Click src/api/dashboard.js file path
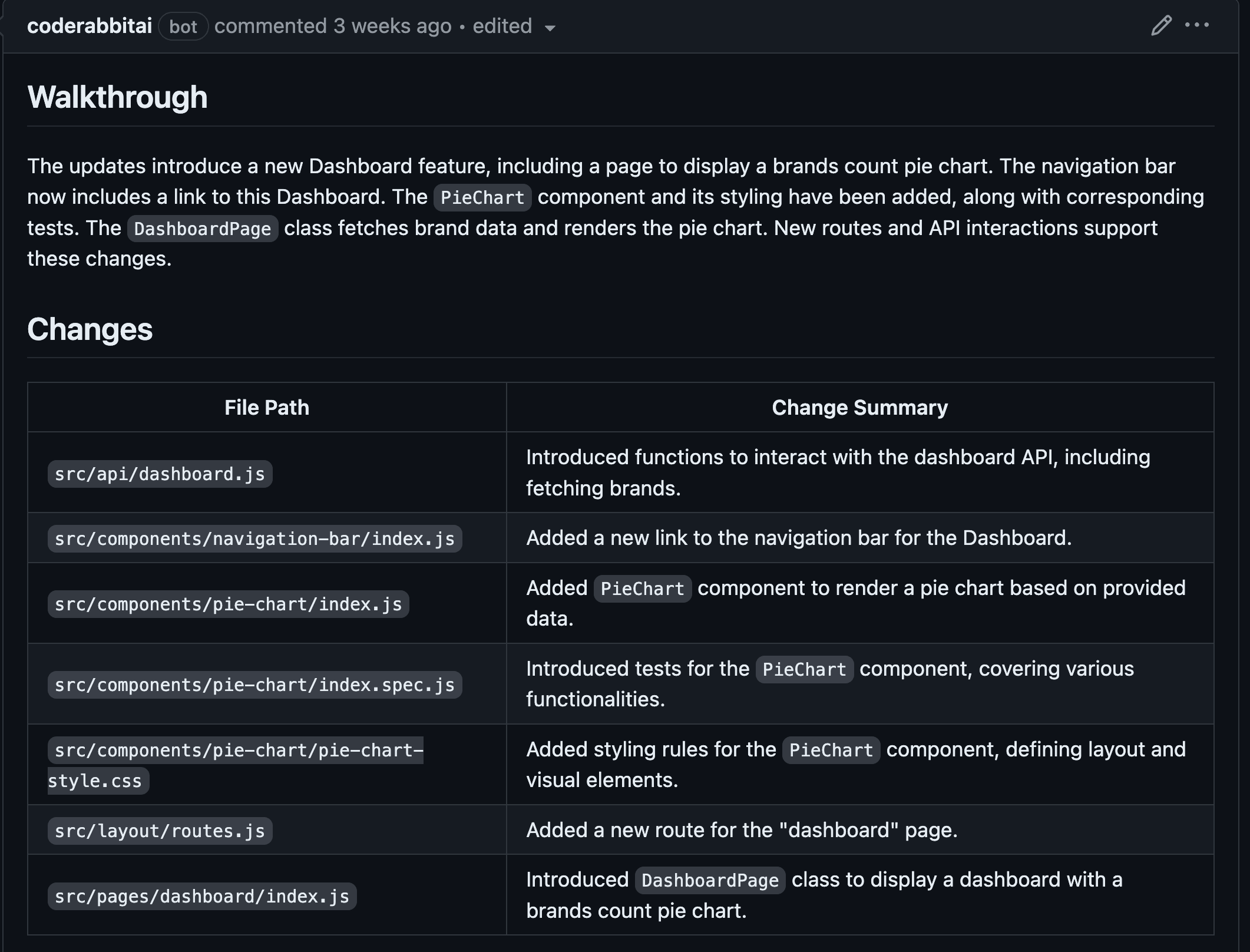Screen dimensions: 1250x952 pyautogui.click(x=159, y=473)
